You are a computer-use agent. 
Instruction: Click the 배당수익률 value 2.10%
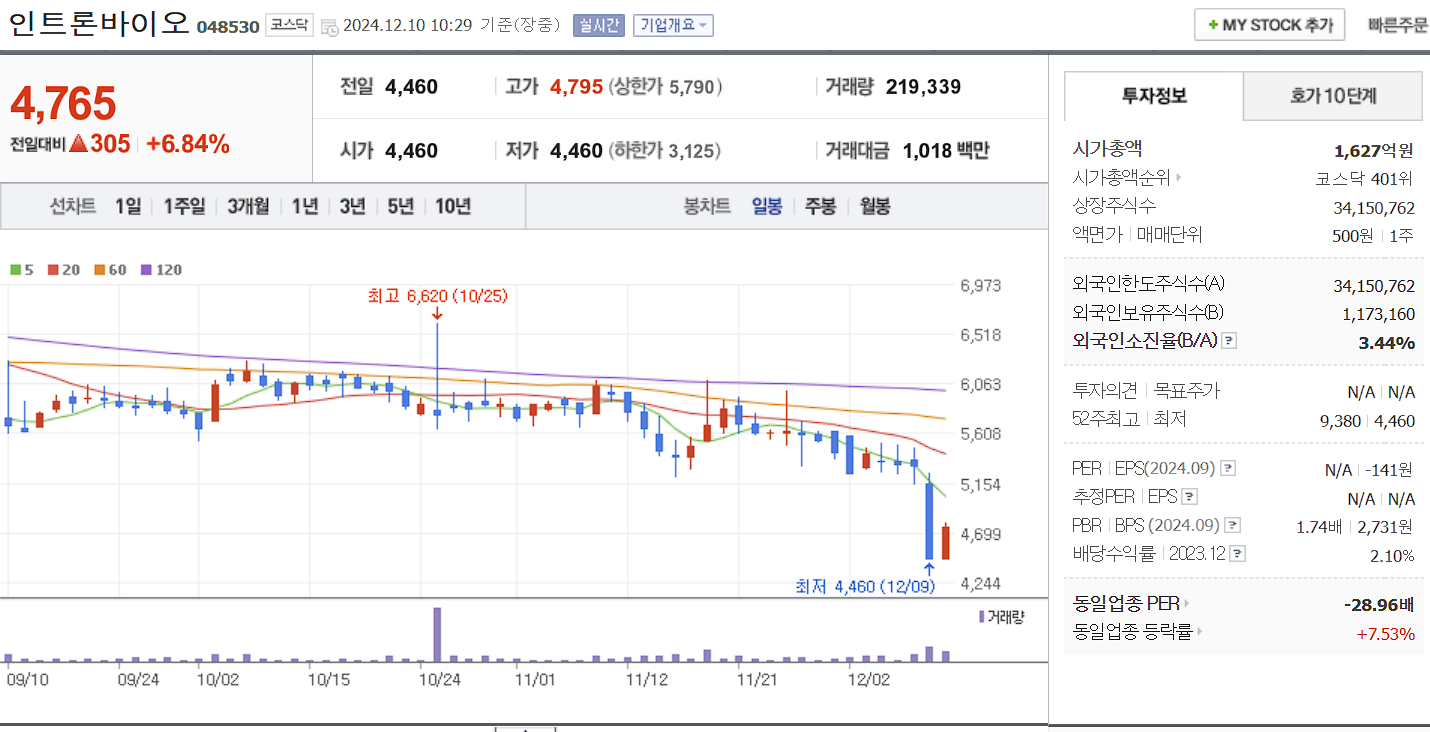click(x=1392, y=556)
